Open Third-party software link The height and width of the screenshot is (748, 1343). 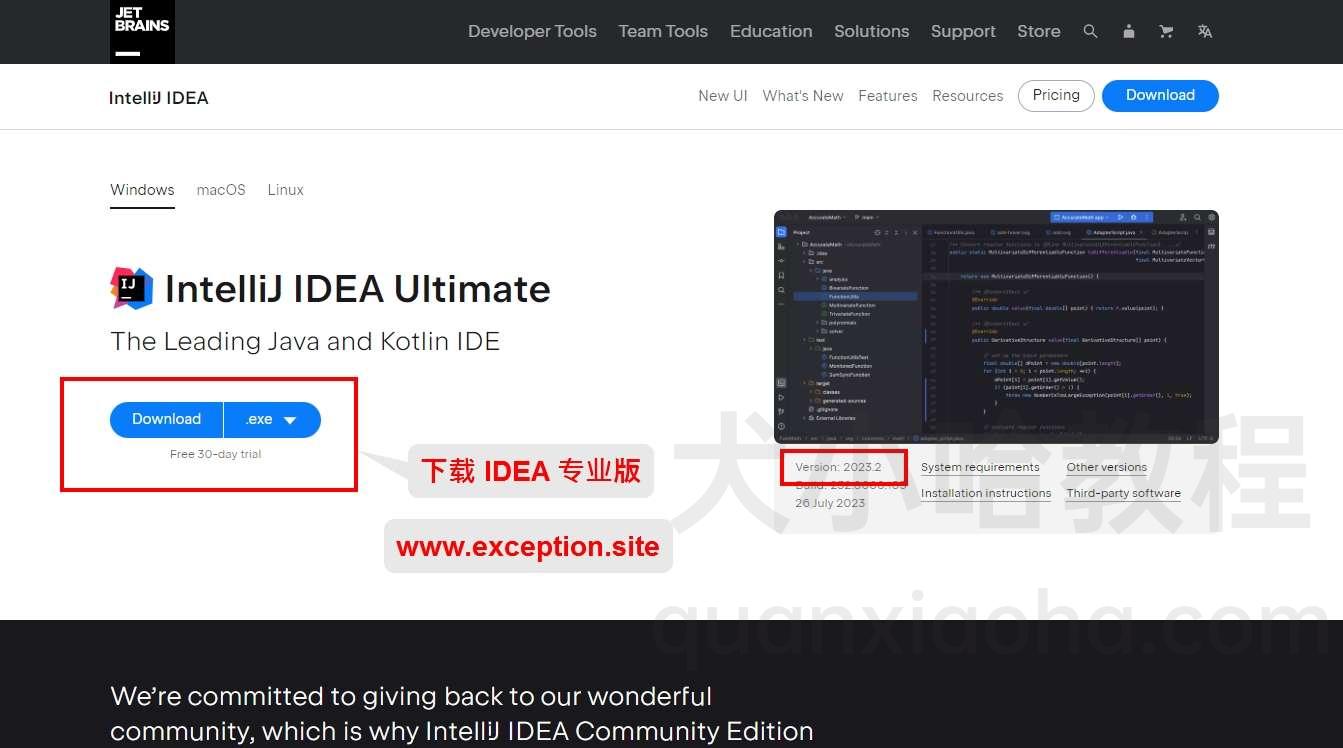(1123, 493)
